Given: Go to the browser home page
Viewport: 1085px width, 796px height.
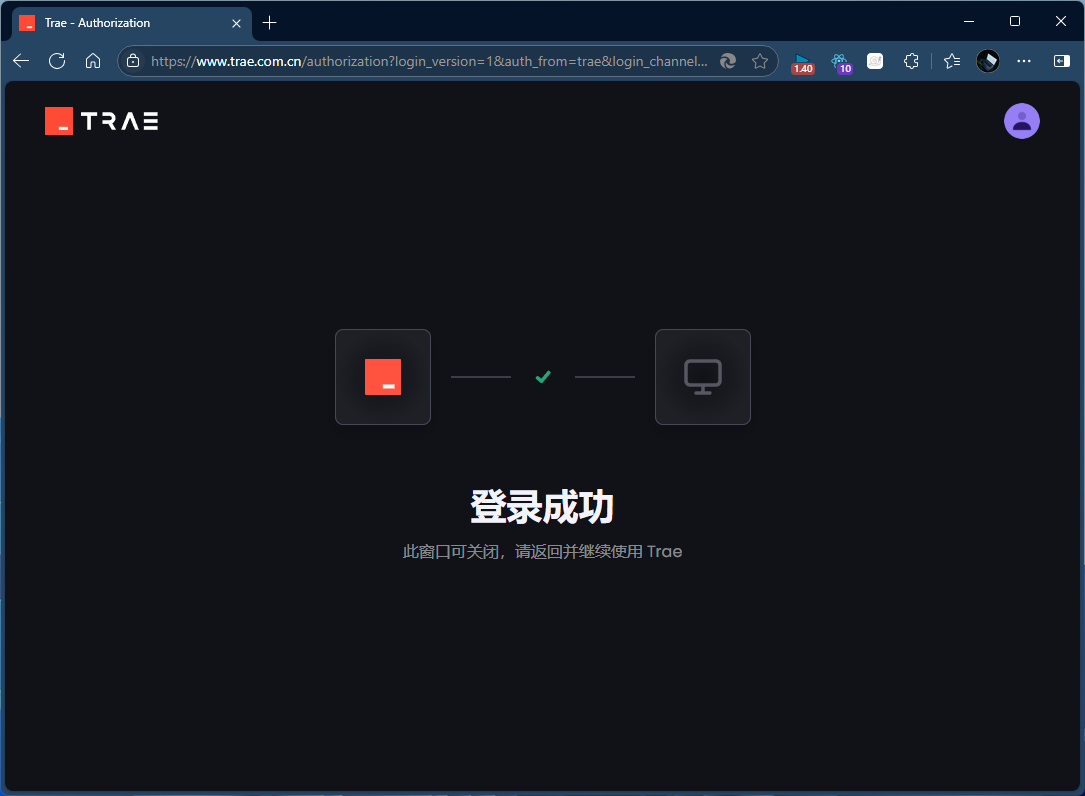Looking at the screenshot, I should pyautogui.click(x=93, y=61).
